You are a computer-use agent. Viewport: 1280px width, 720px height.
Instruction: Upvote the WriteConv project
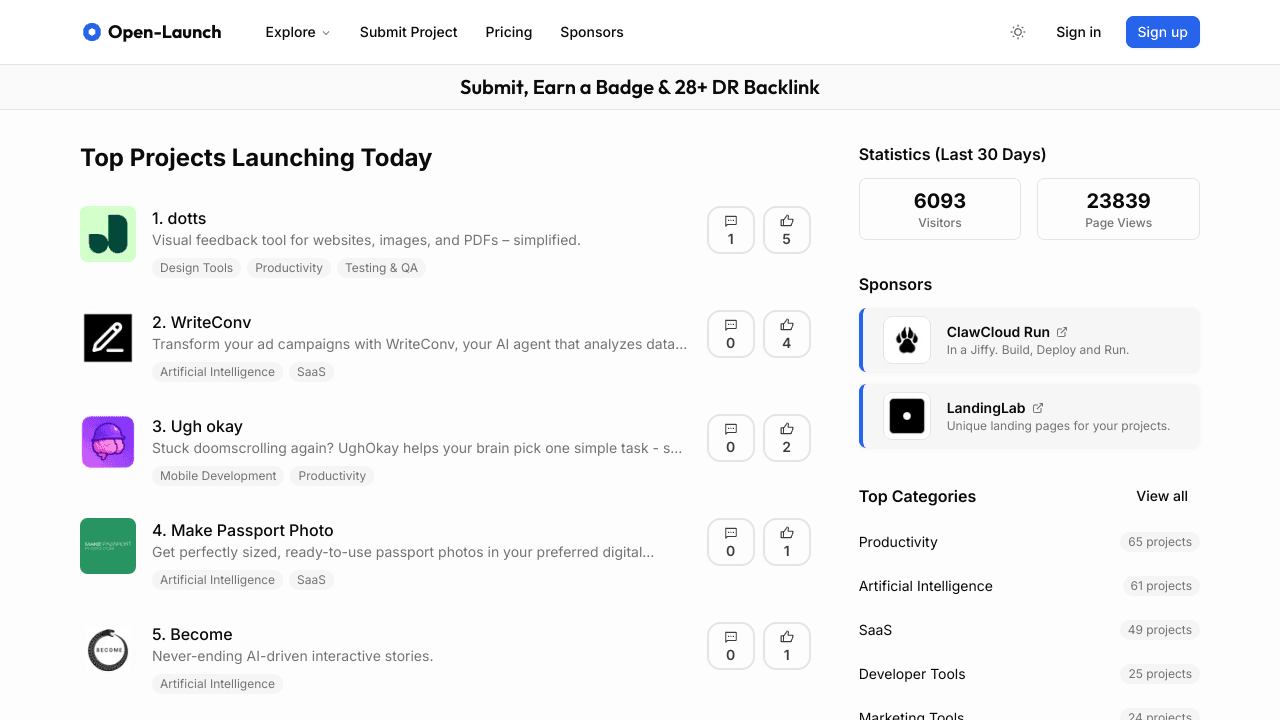[x=787, y=334]
